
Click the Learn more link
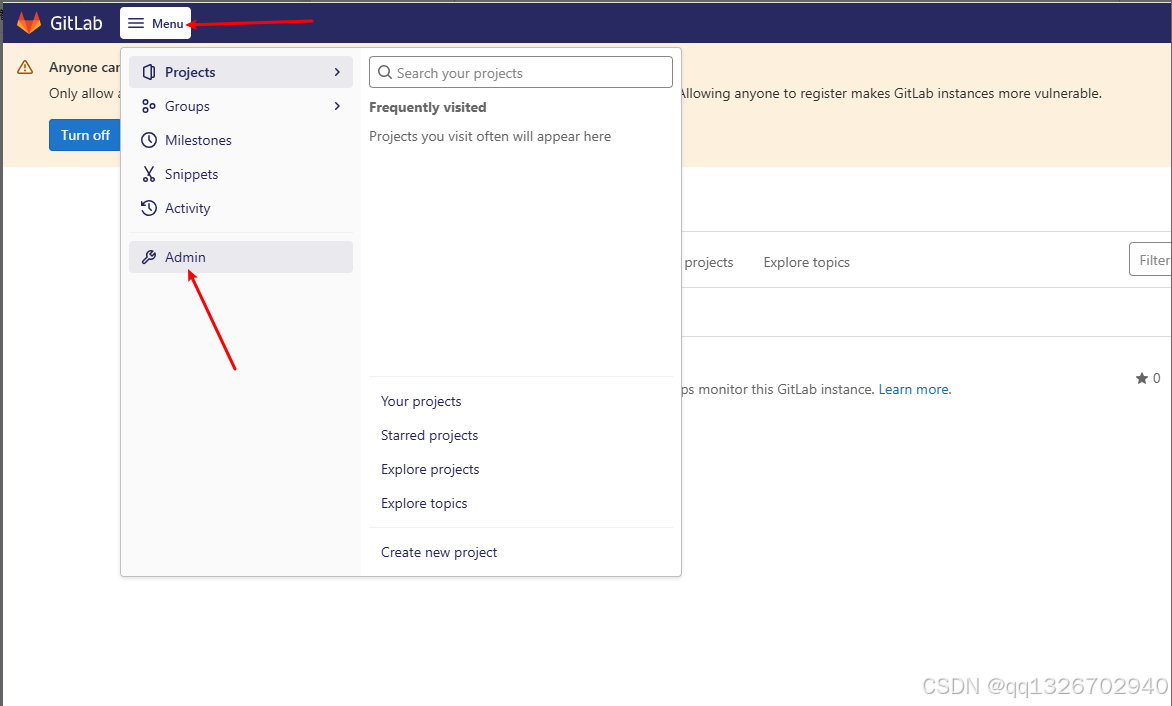click(914, 389)
